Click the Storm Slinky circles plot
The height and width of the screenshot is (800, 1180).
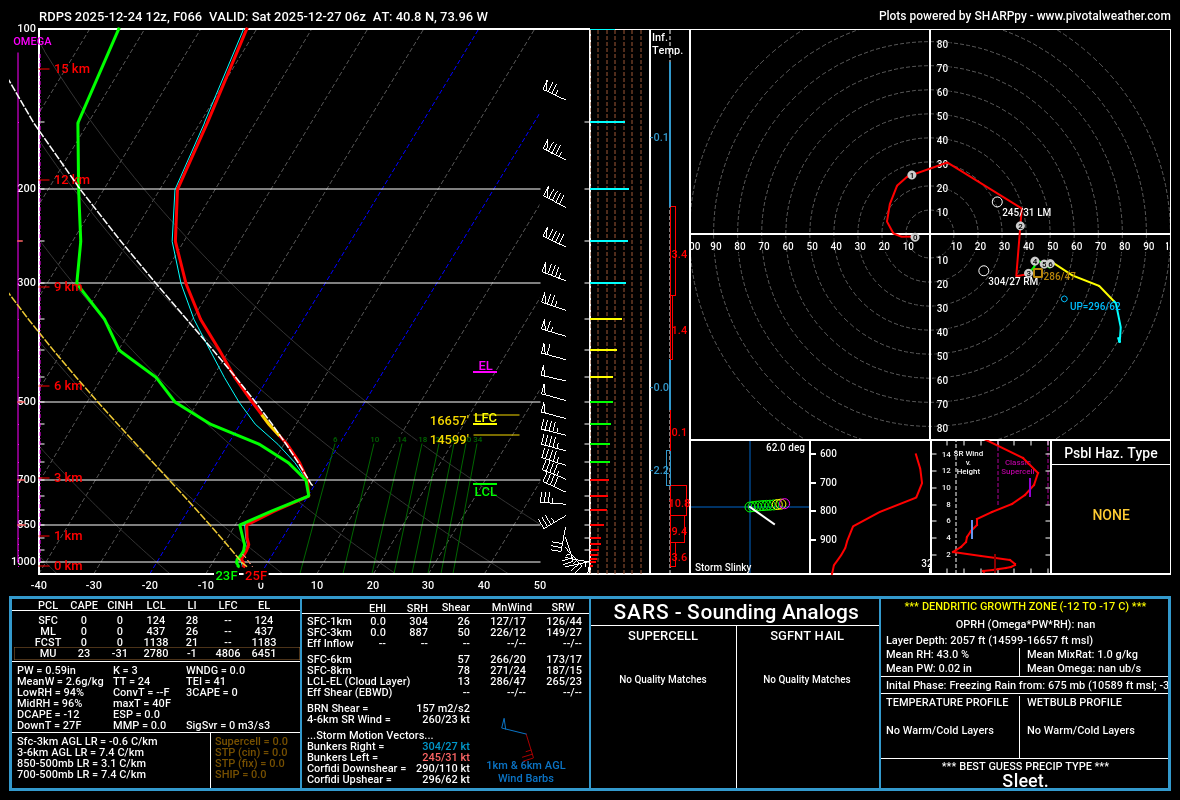point(766,505)
